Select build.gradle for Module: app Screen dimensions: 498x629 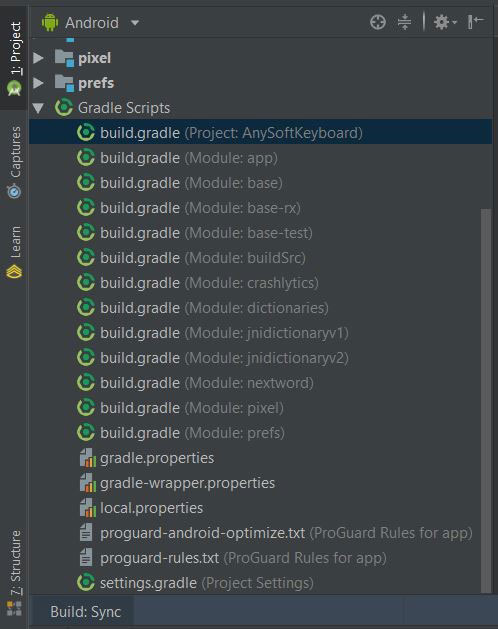pos(189,158)
